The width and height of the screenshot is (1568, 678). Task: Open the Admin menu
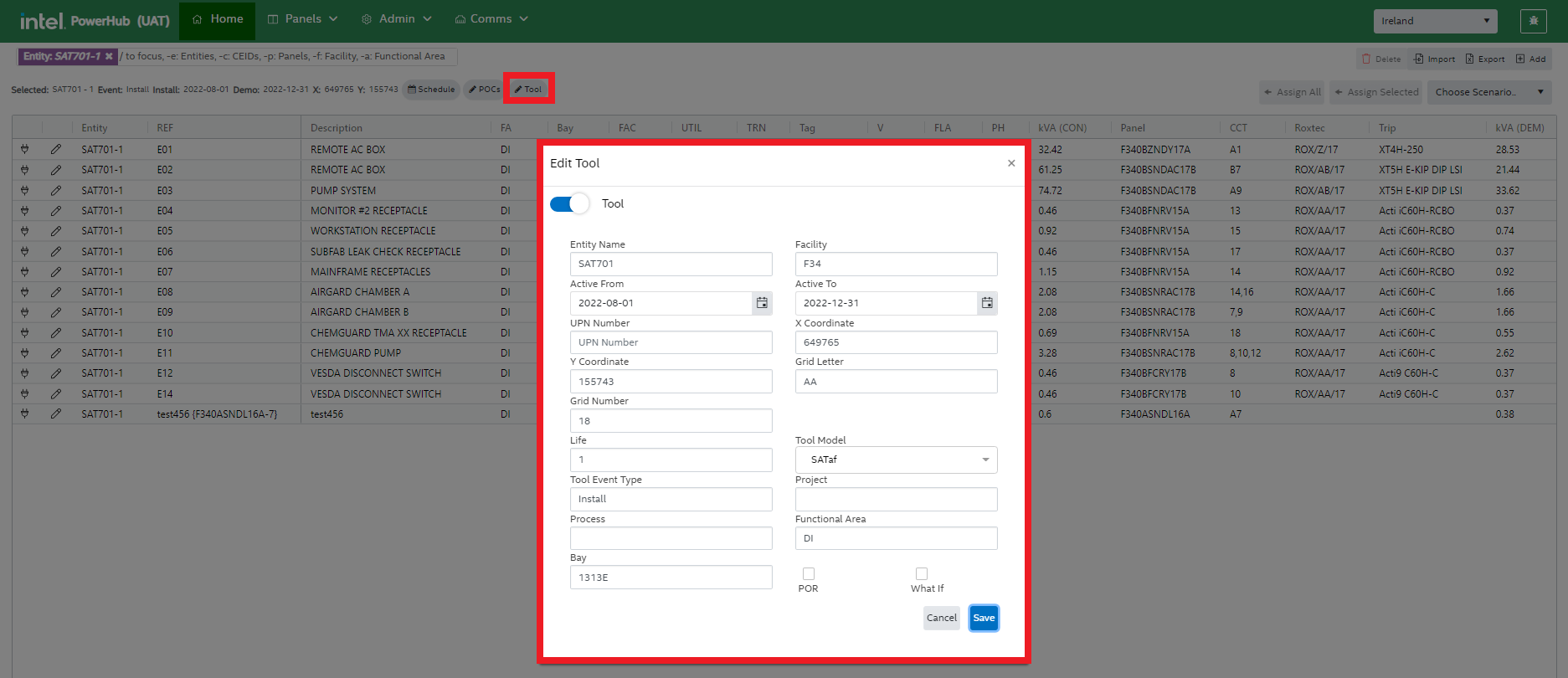(x=397, y=19)
